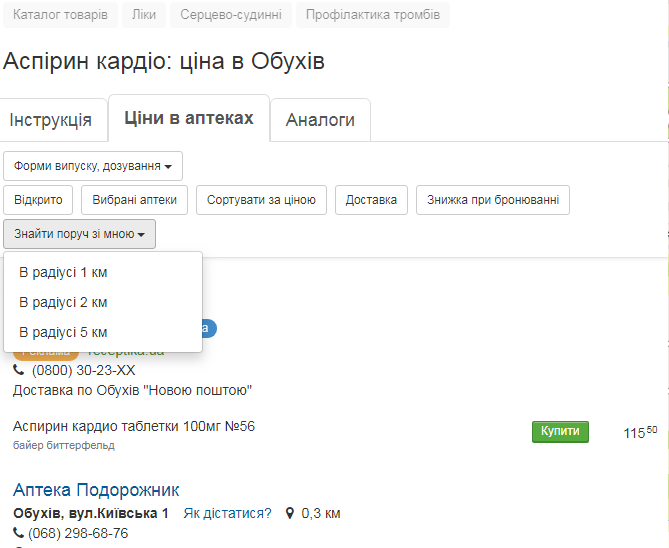Click the green Купити button
This screenshot has height=548, width=669.
[x=560, y=431]
